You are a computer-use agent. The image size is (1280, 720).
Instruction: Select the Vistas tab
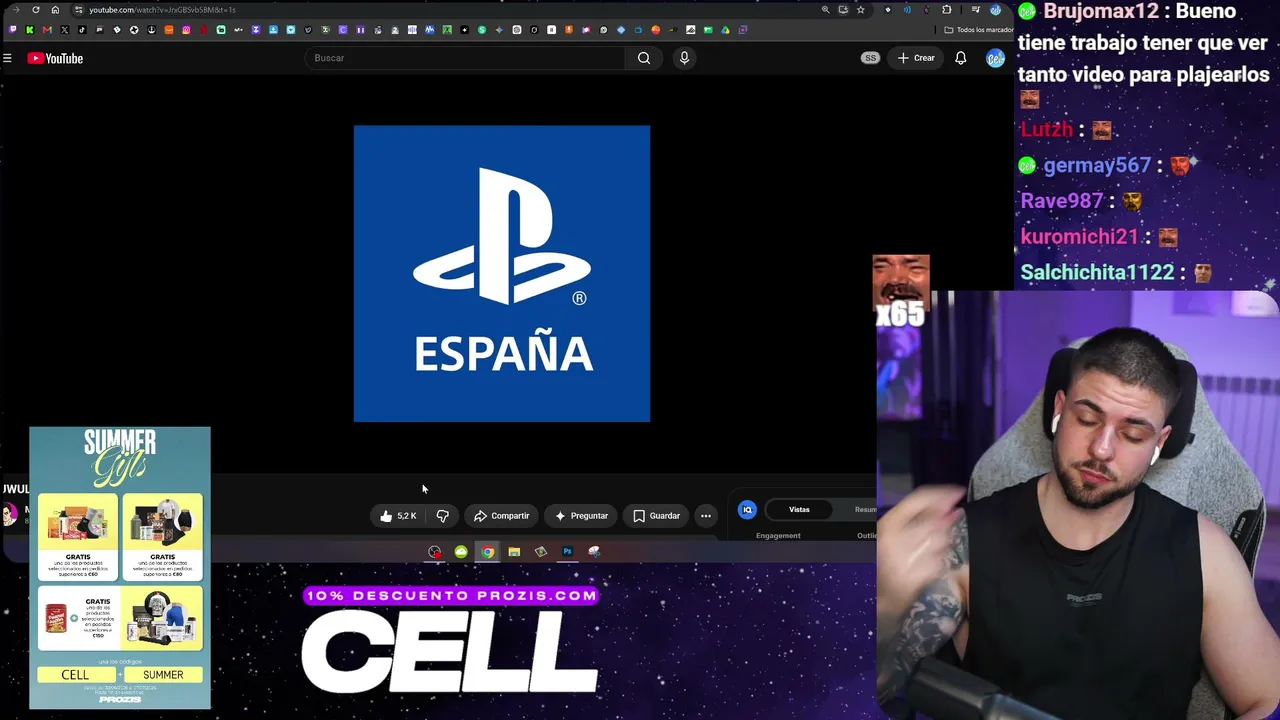pyautogui.click(x=799, y=510)
